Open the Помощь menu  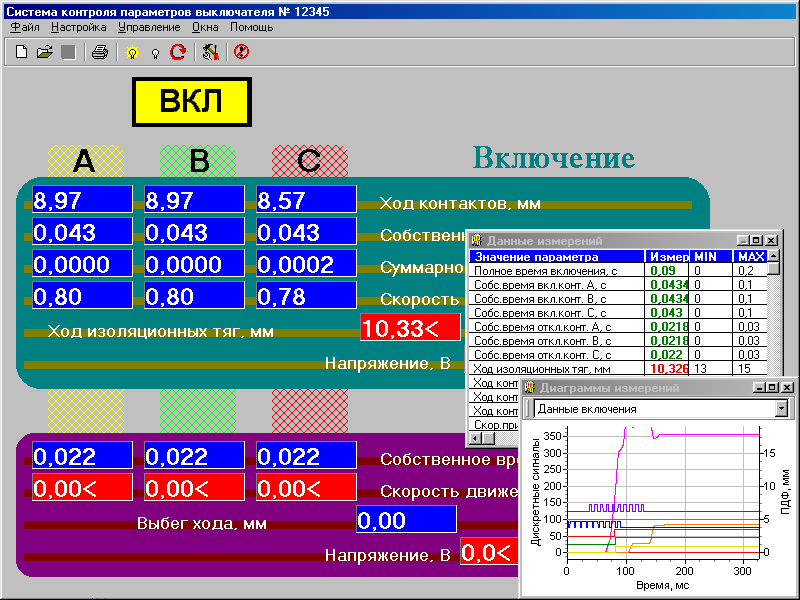coord(252,27)
